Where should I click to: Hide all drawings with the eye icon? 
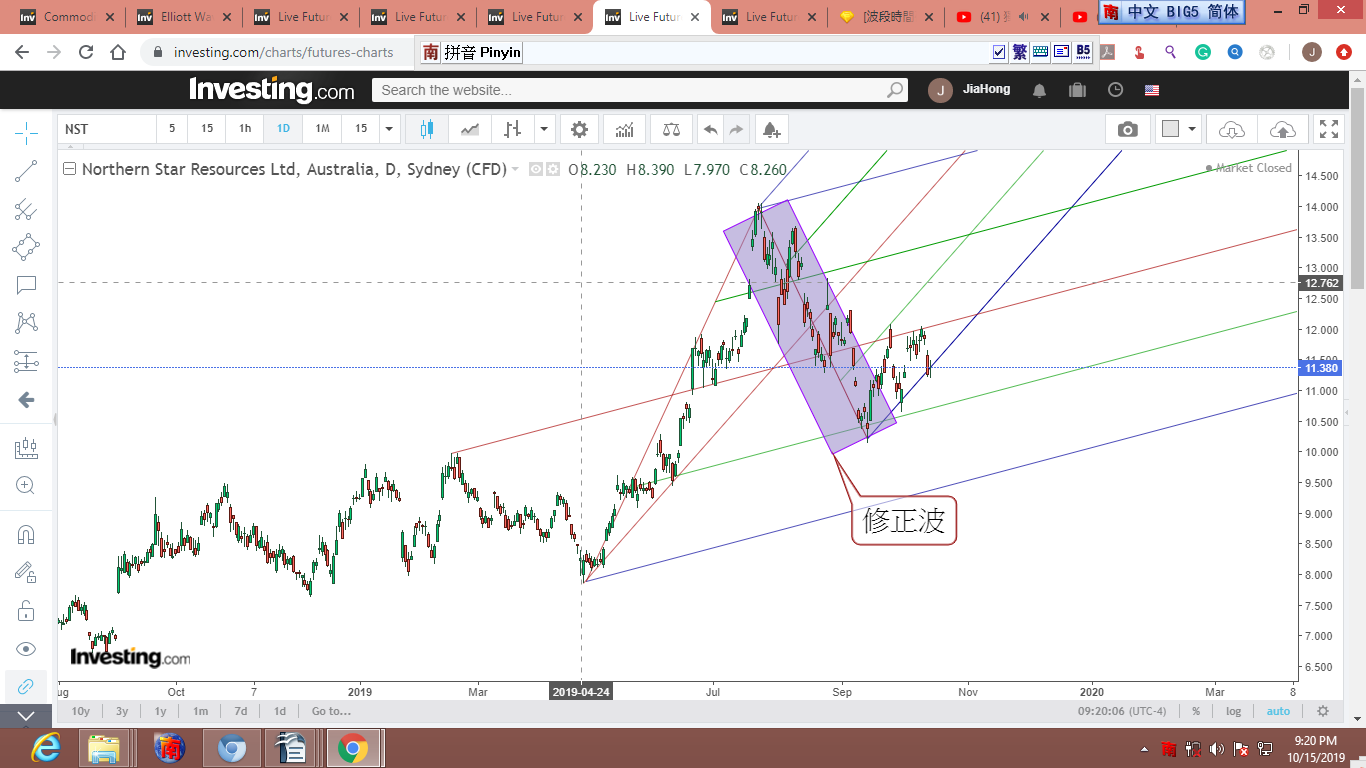click(x=26, y=648)
